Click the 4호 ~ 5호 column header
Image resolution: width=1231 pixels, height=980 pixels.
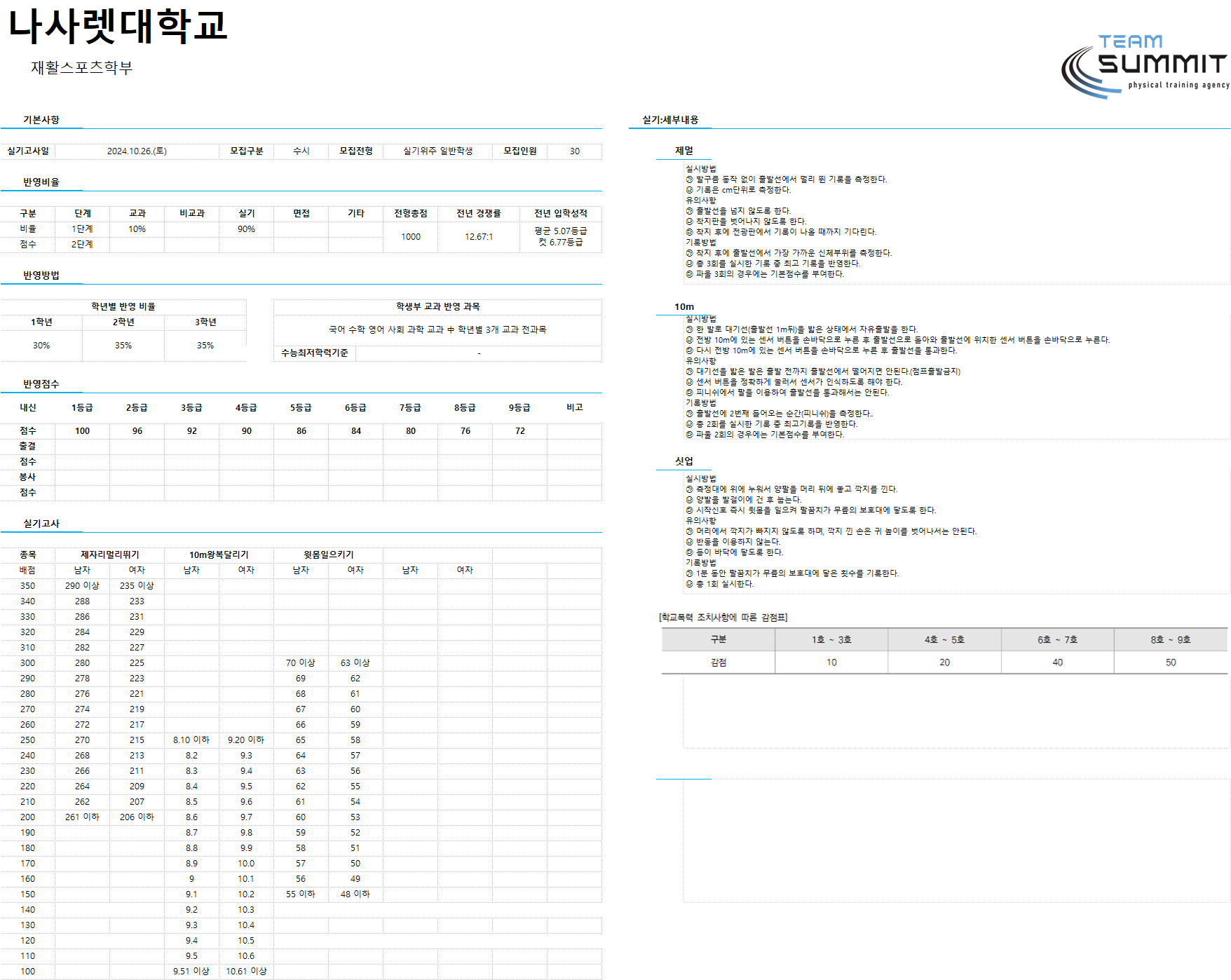click(x=944, y=640)
